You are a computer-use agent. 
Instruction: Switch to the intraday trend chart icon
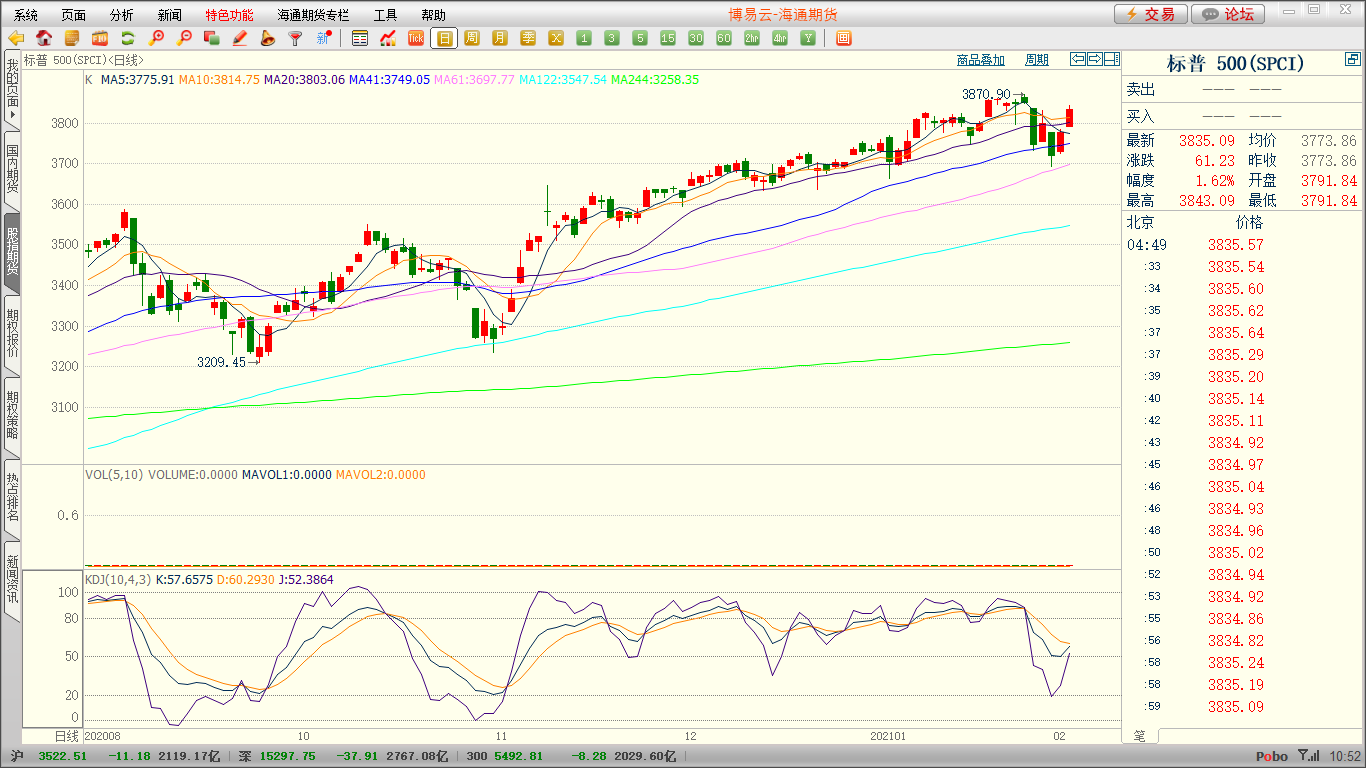388,38
